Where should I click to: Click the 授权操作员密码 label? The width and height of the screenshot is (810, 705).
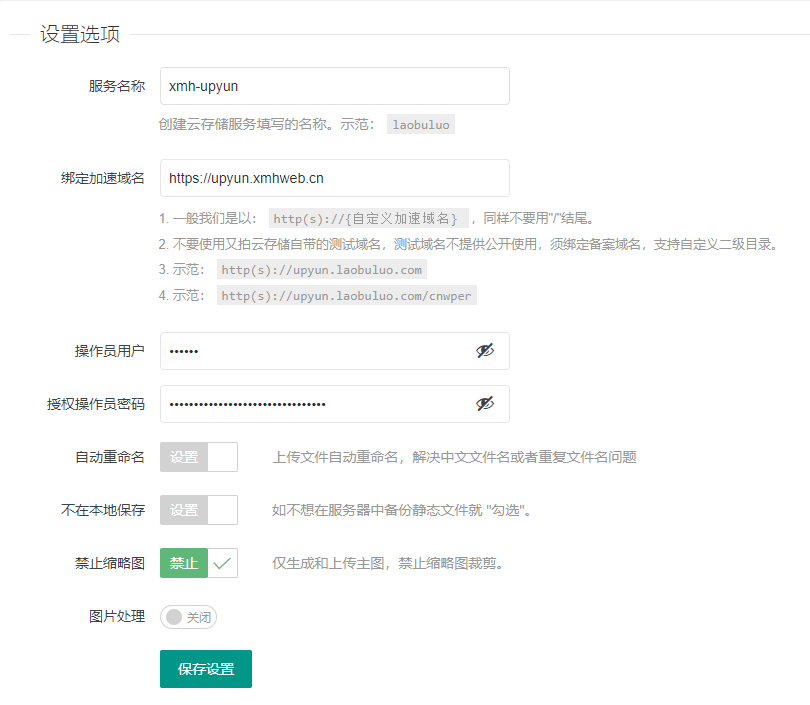tap(96, 404)
